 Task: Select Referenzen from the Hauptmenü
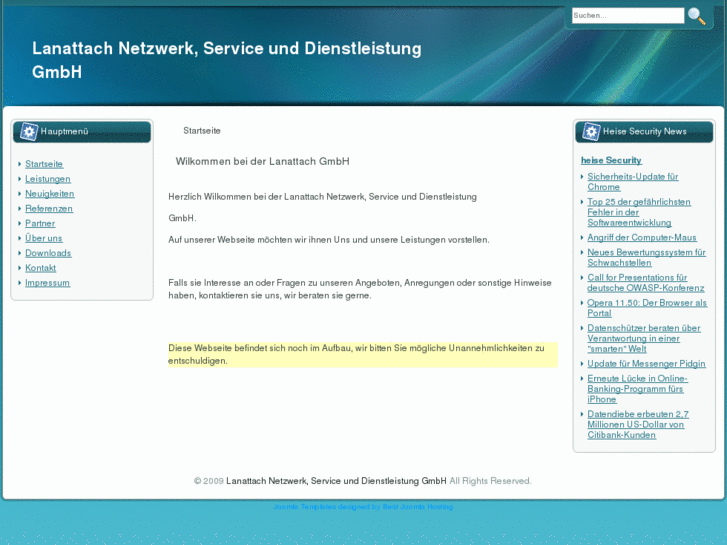49,209
